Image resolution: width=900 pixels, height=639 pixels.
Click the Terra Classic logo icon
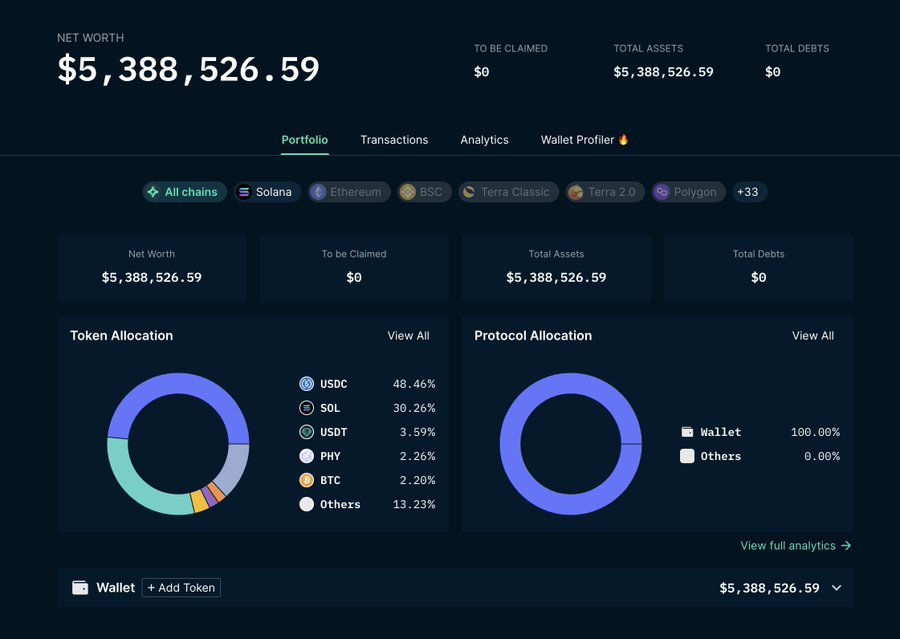click(469, 192)
